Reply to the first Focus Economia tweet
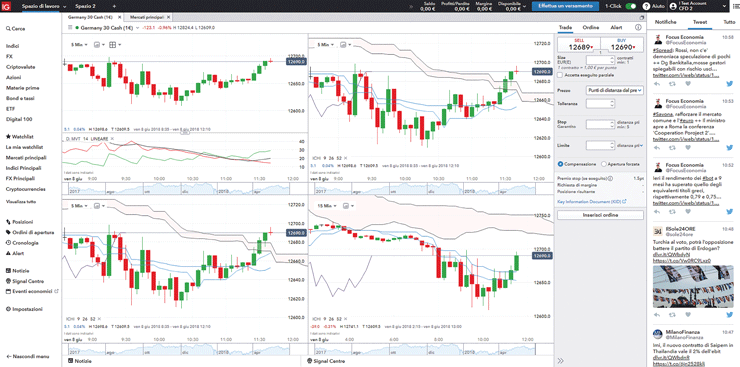The image size is (740, 367). (656, 83)
